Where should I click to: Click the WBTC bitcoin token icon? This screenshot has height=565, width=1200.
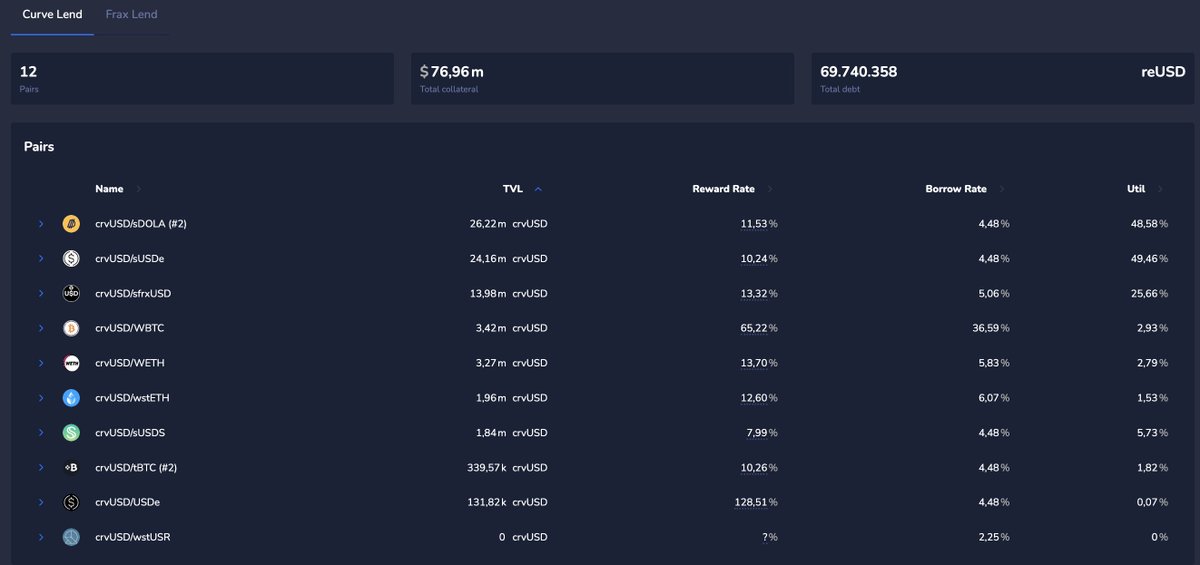pos(71,328)
